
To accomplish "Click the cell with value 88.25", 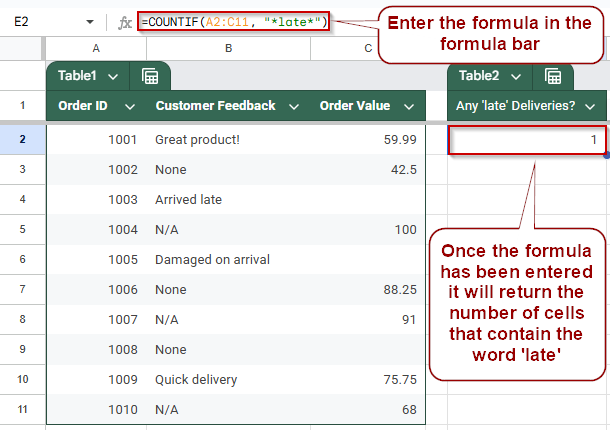I will tap(368, 290).
